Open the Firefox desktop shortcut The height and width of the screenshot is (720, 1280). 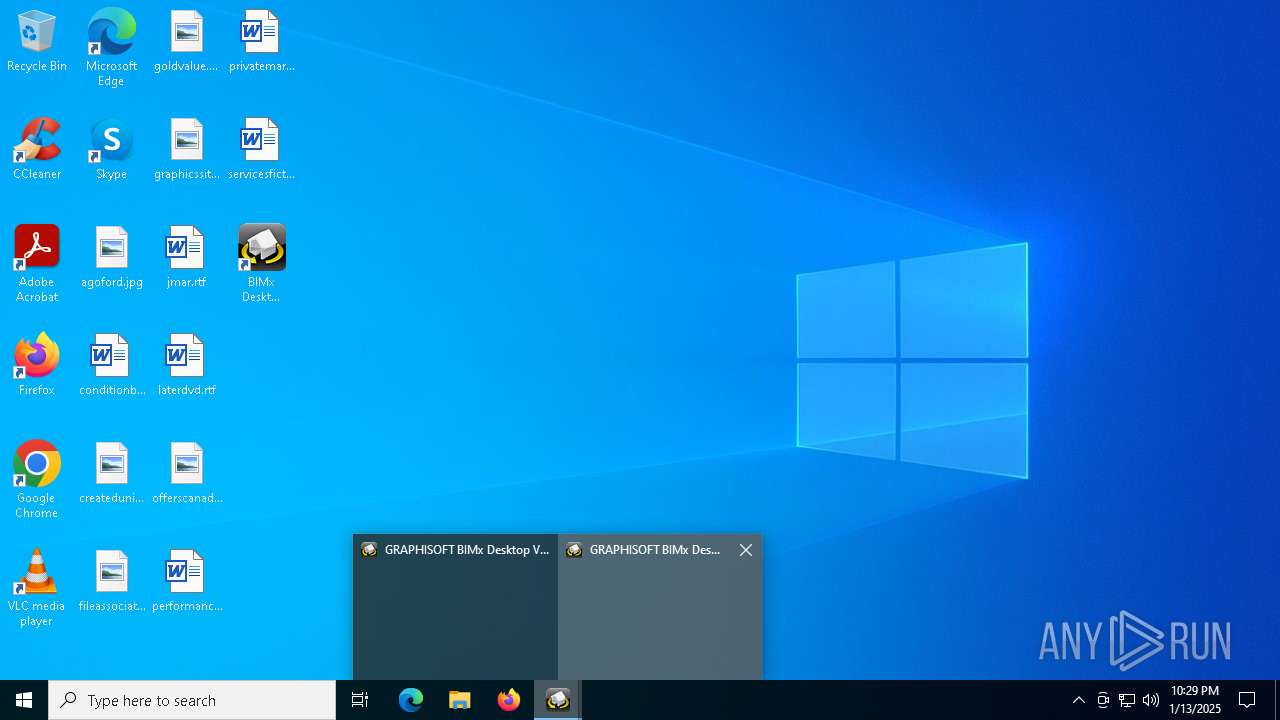pyautogui.click(x=37, y=366)
